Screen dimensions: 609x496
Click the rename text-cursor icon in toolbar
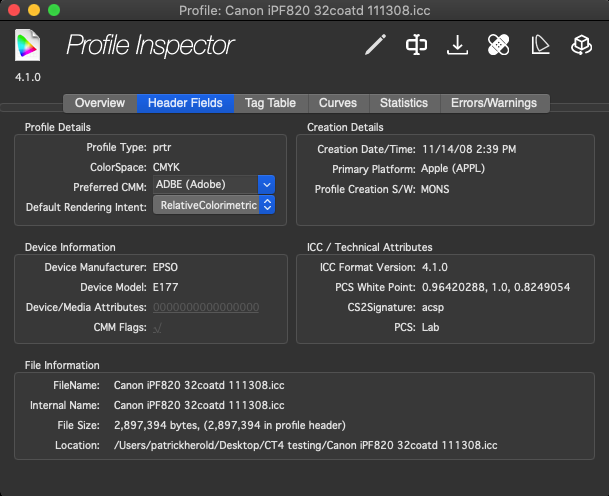417,45
